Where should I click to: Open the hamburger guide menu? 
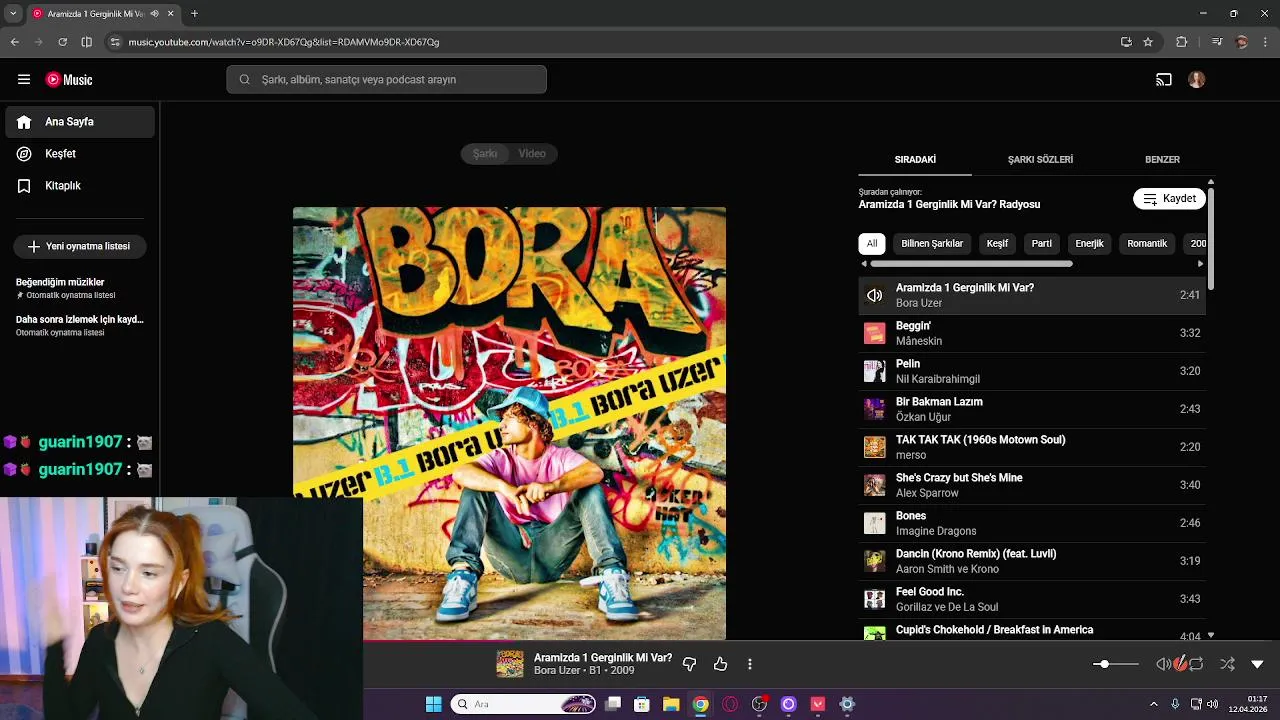pyautogui.click(x=24, y=79)
